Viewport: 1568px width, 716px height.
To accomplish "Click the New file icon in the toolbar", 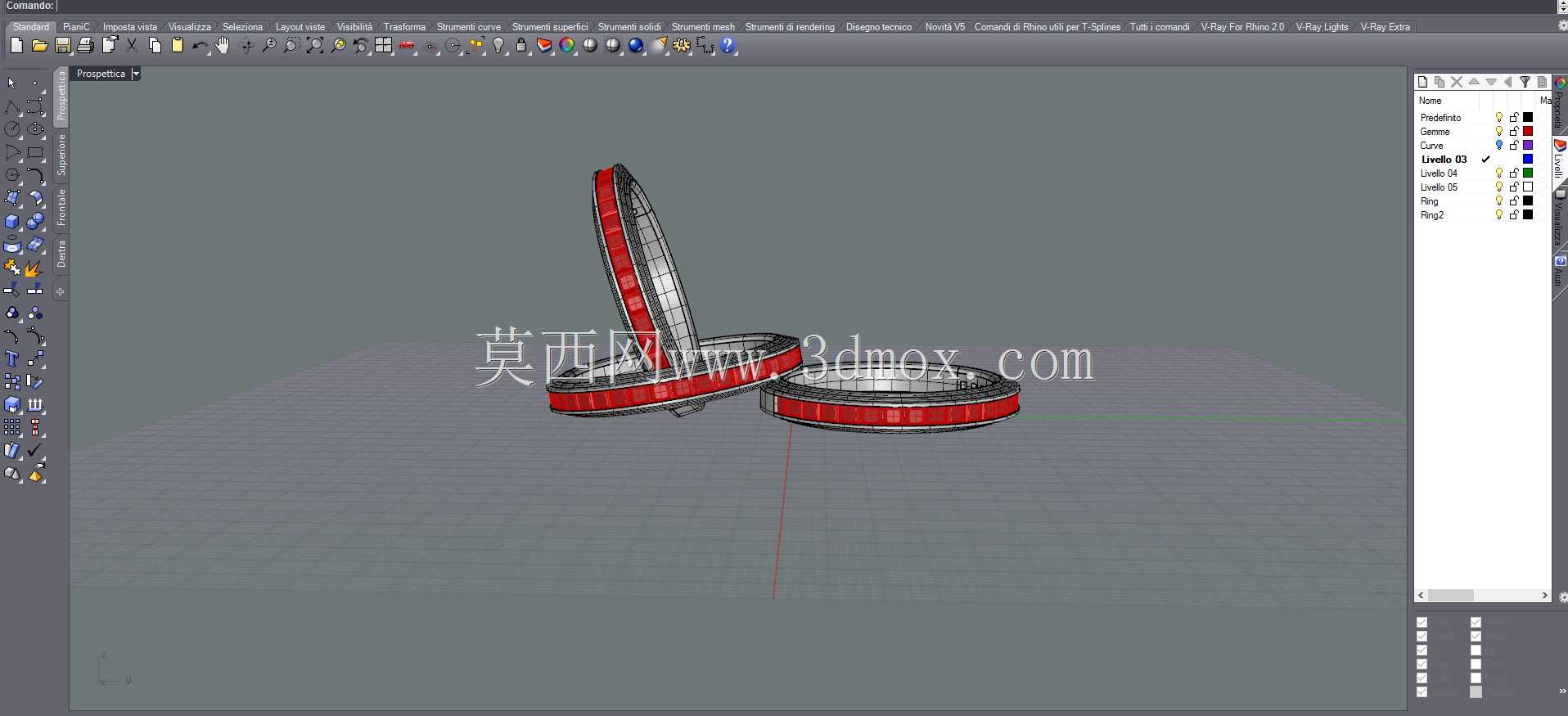I will 16,46.
